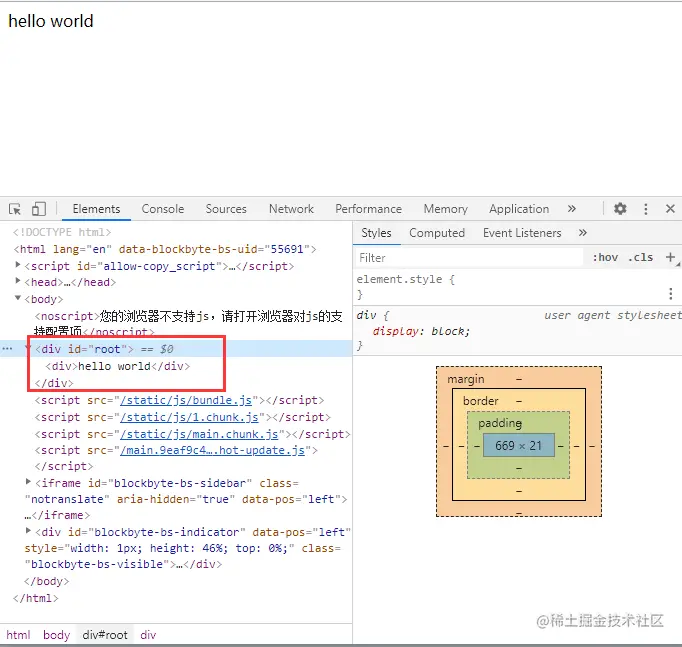Click the styles Filter input field
This screenshot has width=682, height=647.
click(x=469, y=258)
